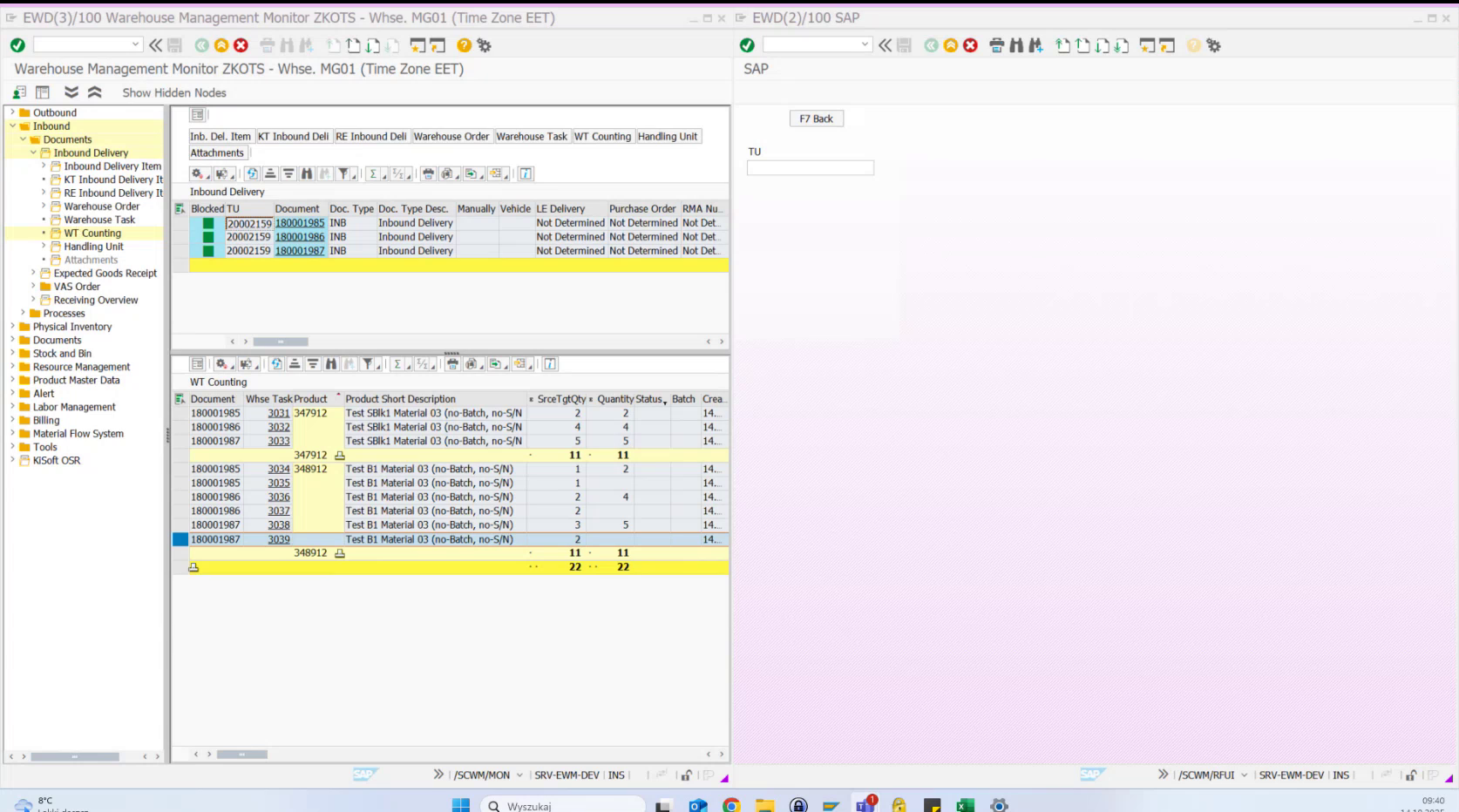Apply a filter with the funnel icon
Image resolution: width=1459 pixels, height=812 pixels.
click(343, 173)
